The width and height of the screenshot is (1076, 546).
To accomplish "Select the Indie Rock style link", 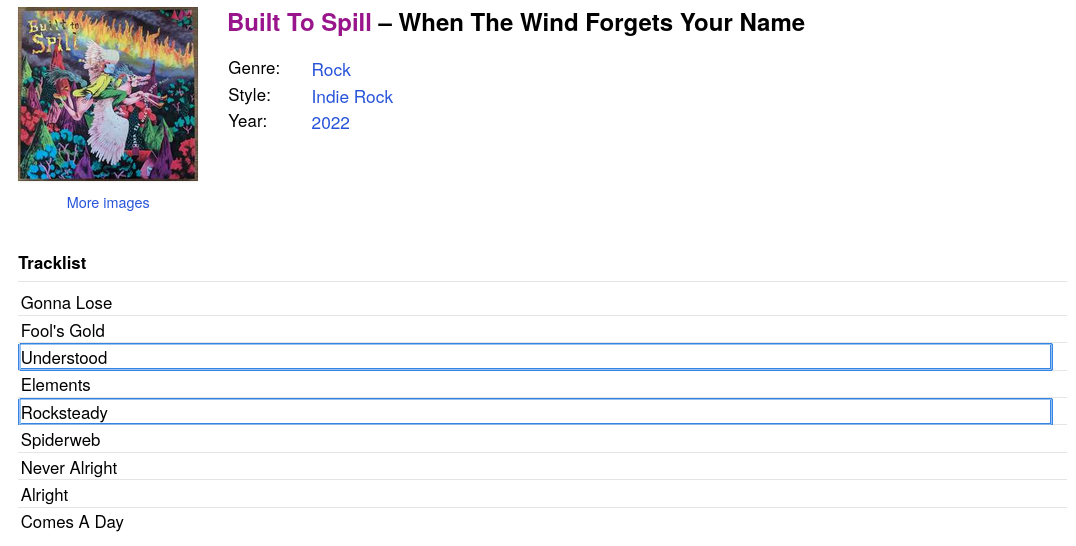I will 352,97.
